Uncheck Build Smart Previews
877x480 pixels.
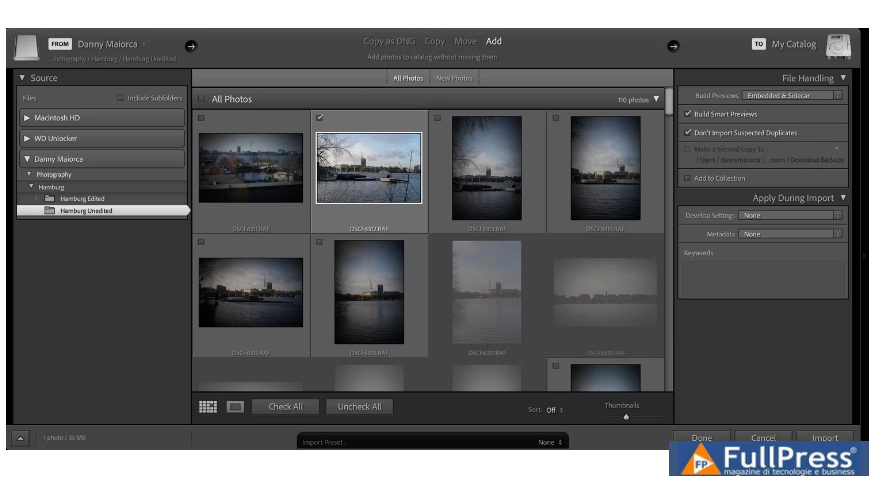[688, 114]
